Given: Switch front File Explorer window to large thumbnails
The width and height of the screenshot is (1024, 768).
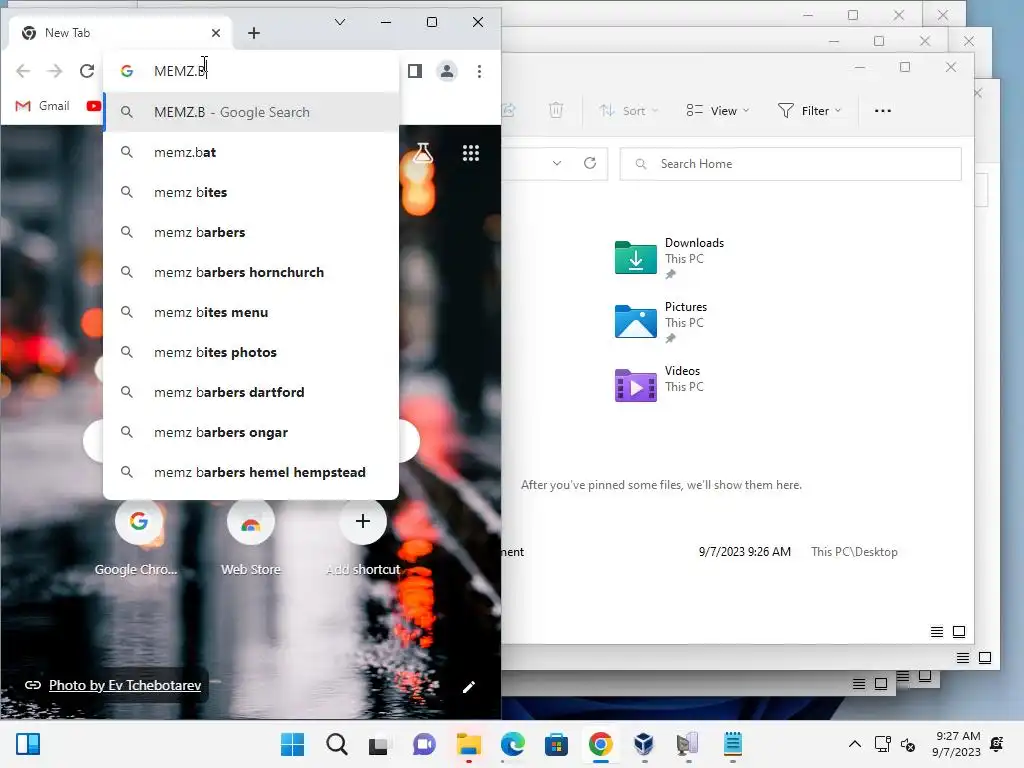Looking at the screenshot, I should tap(959, 632).
